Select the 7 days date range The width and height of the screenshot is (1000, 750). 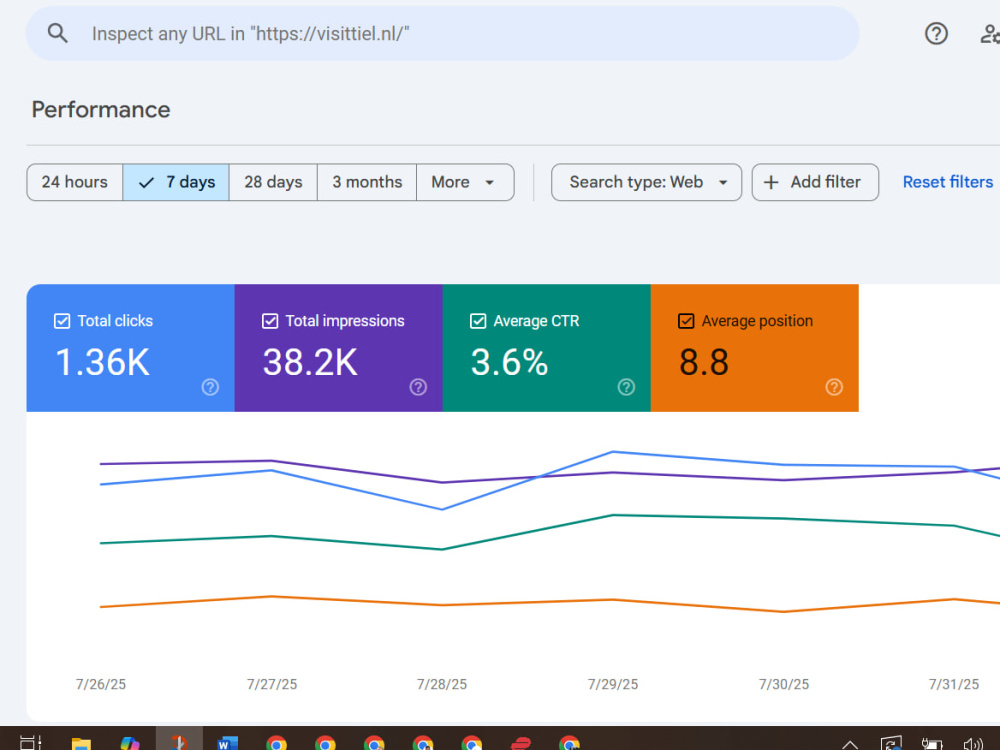[176, 182]
